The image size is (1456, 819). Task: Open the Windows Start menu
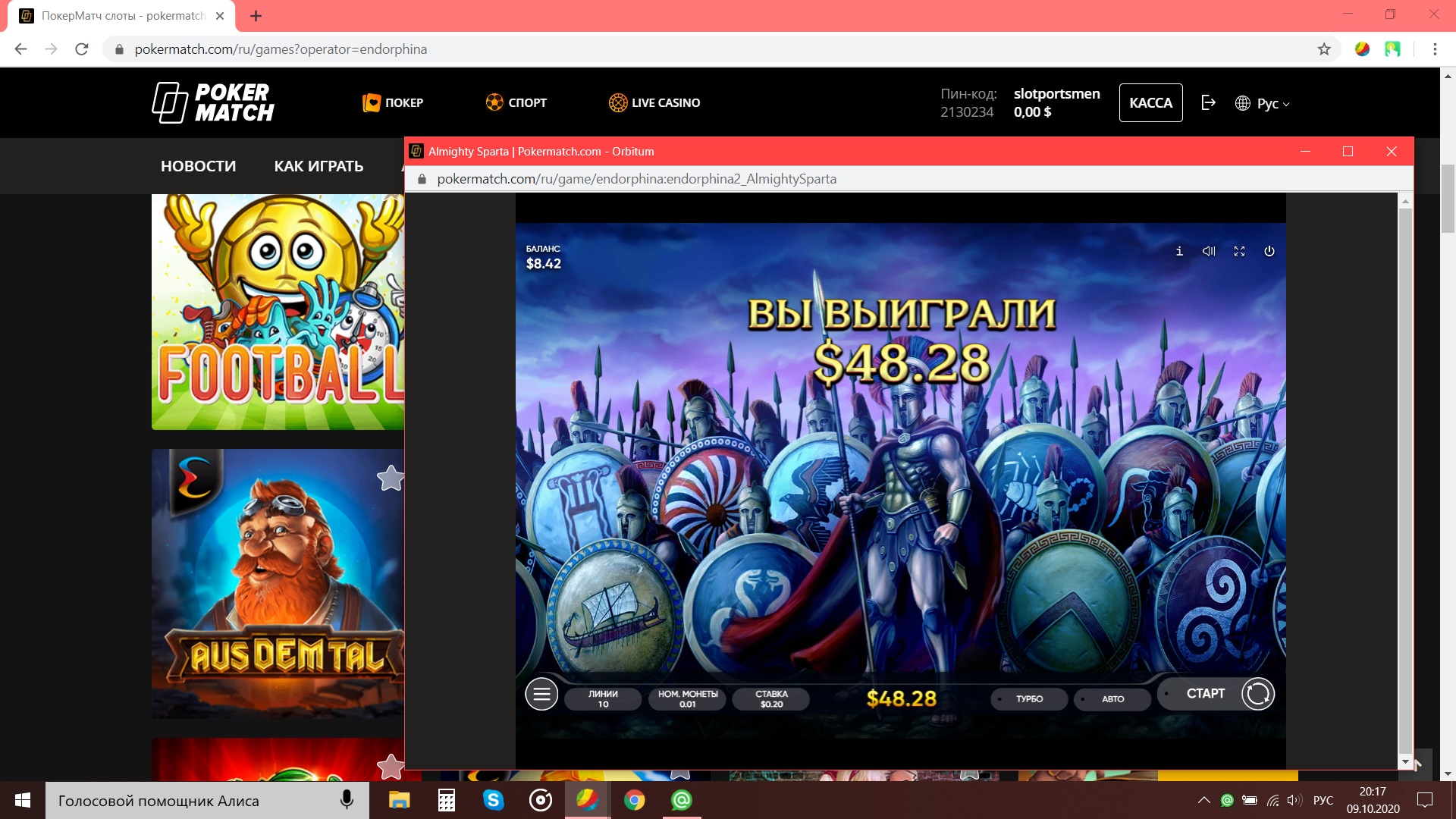tap(22, 800)
